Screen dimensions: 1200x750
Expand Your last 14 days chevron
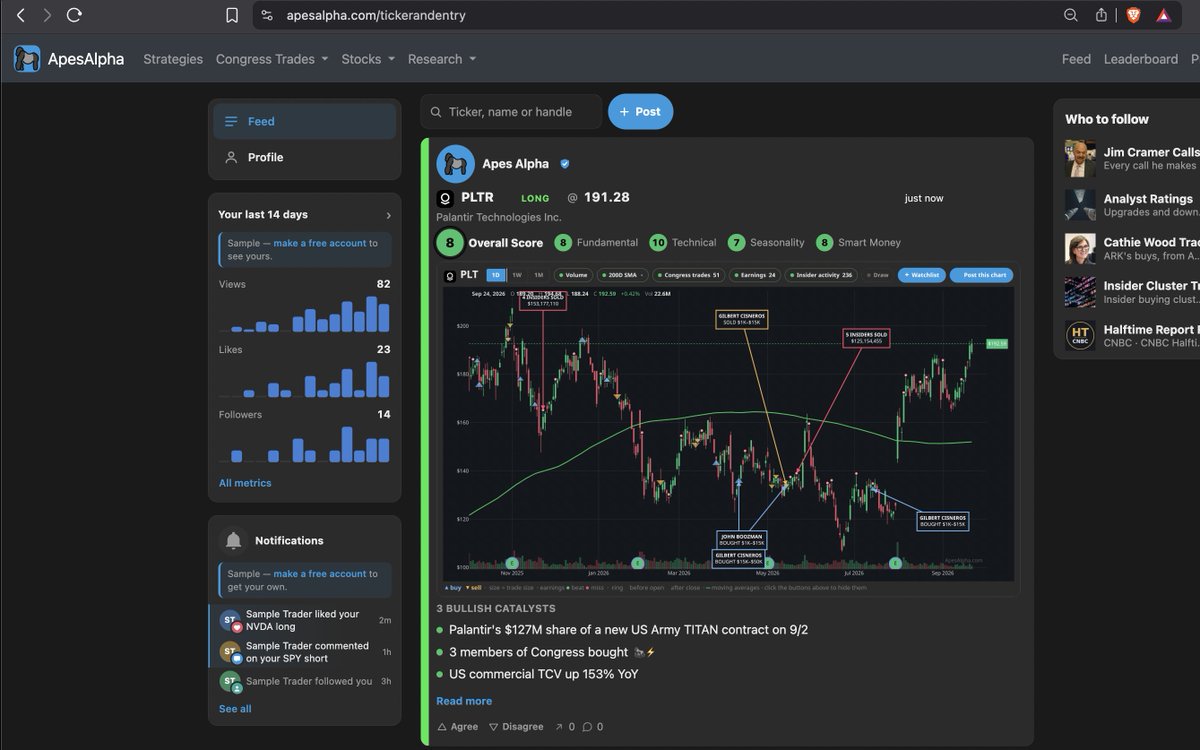388,215
